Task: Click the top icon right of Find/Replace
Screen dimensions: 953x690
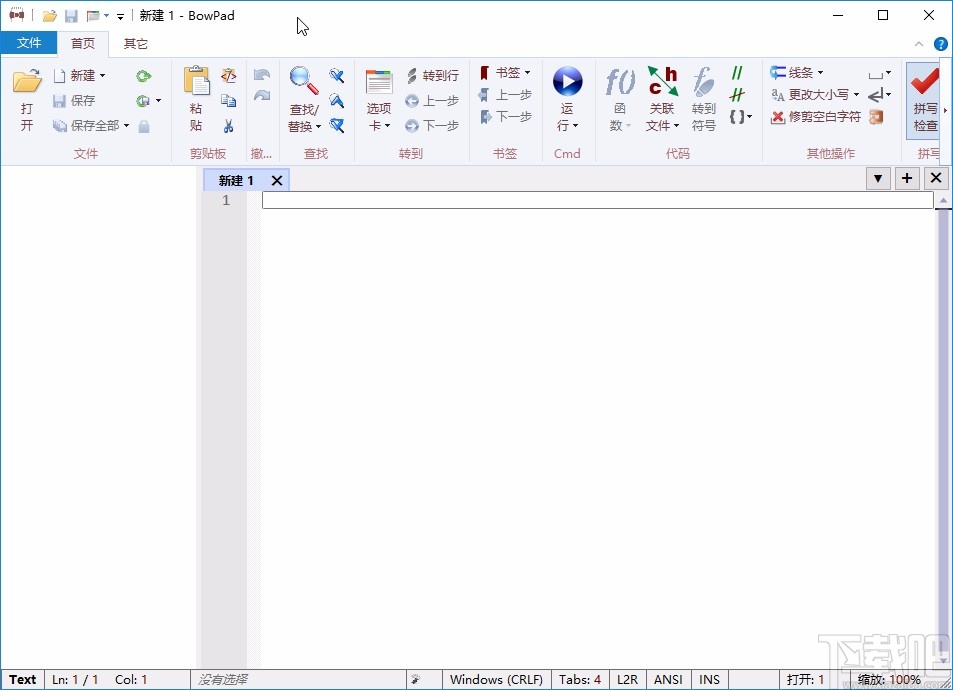Action: 337,75
